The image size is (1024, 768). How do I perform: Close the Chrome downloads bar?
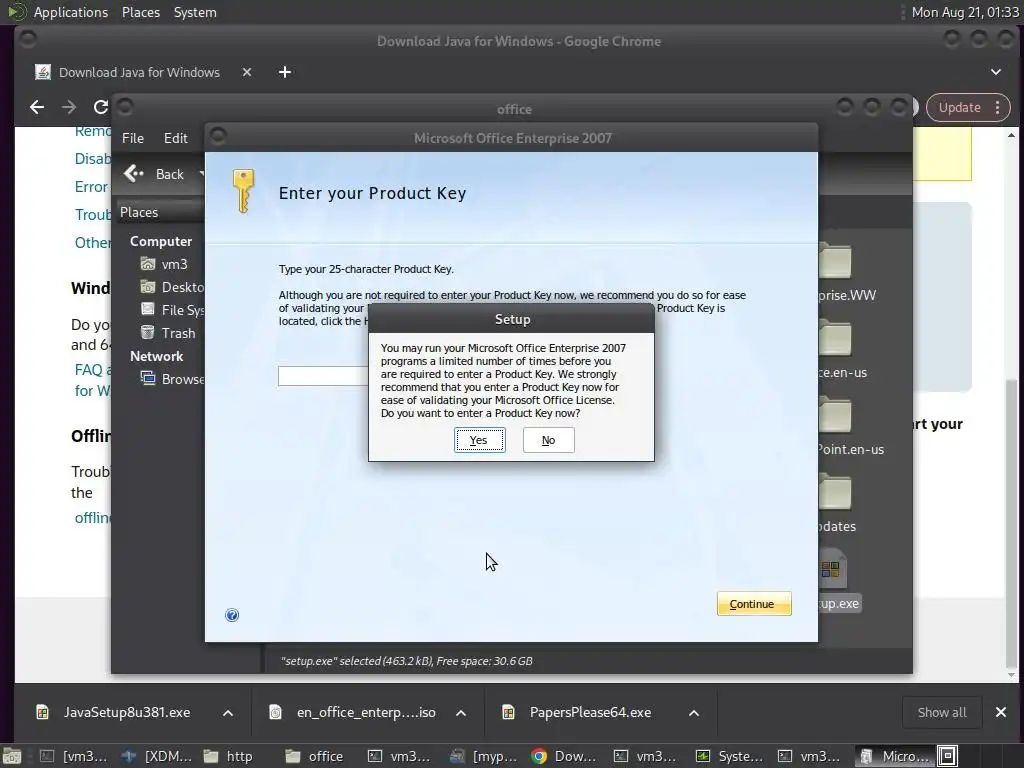pos(1000,712)
